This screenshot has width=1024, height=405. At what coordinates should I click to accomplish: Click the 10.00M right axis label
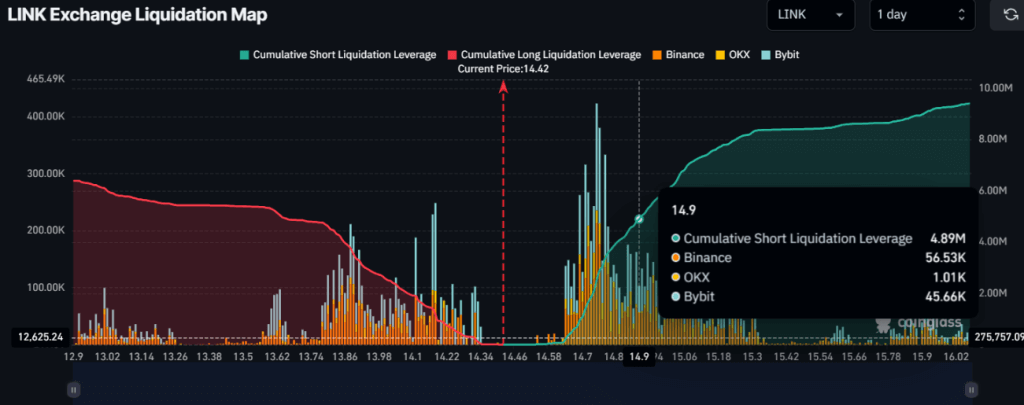tap(998, 88)
